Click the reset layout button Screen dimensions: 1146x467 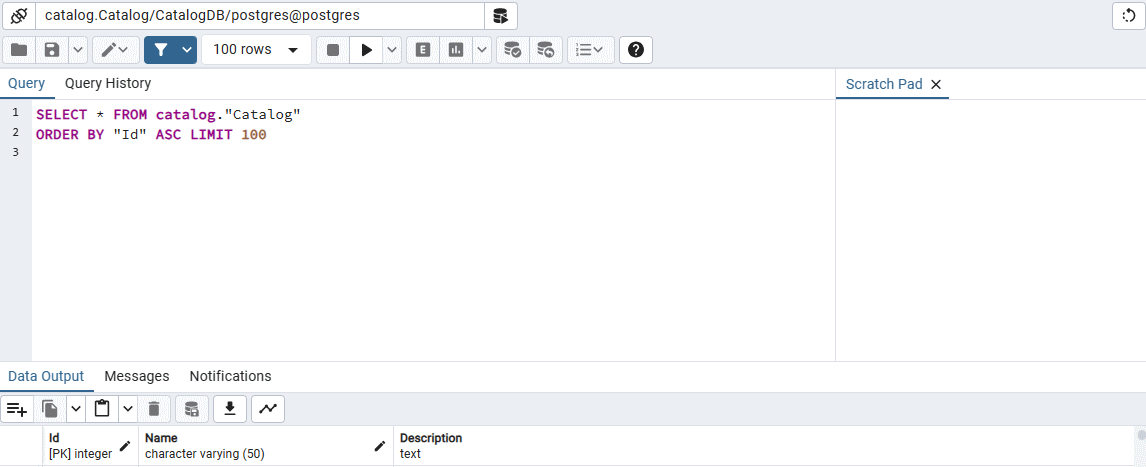[1128, 15]
